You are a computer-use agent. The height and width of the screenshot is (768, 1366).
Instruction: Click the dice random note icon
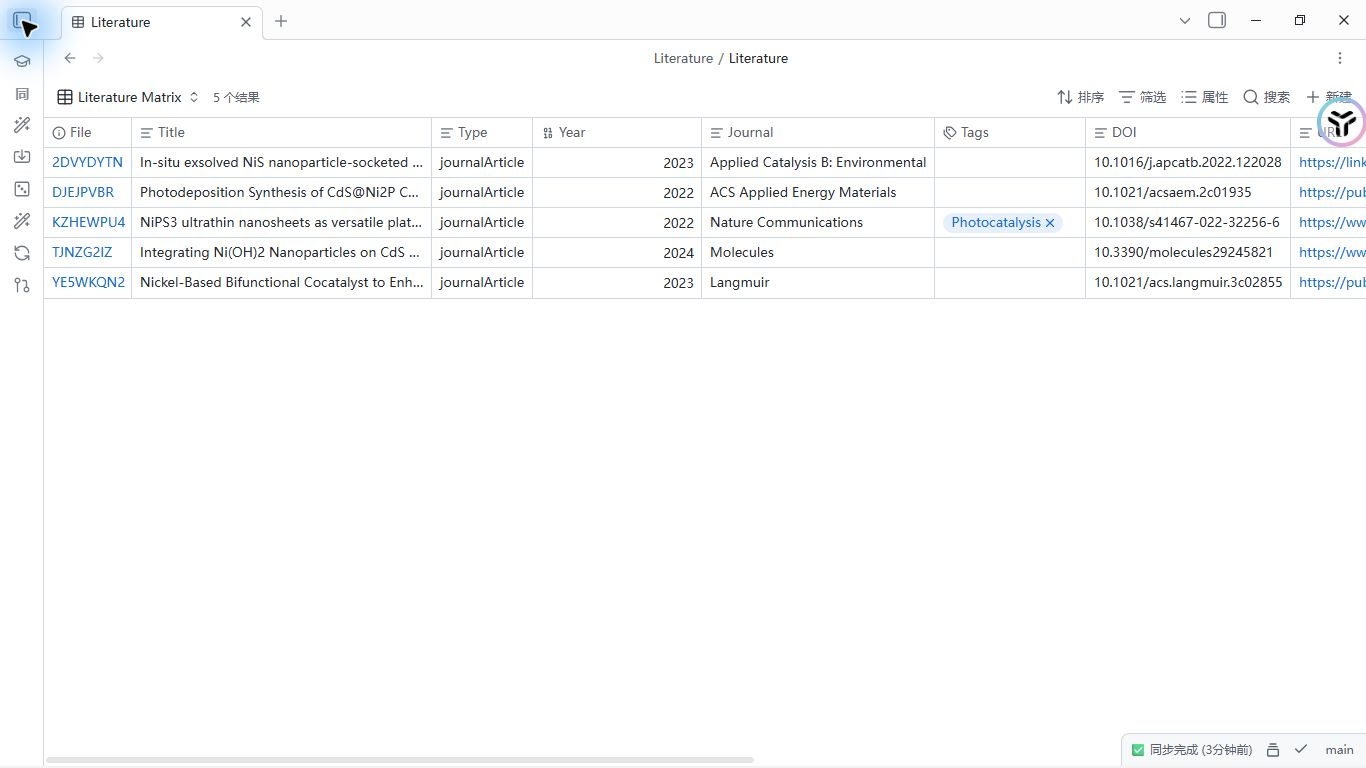tap(22, 189)
